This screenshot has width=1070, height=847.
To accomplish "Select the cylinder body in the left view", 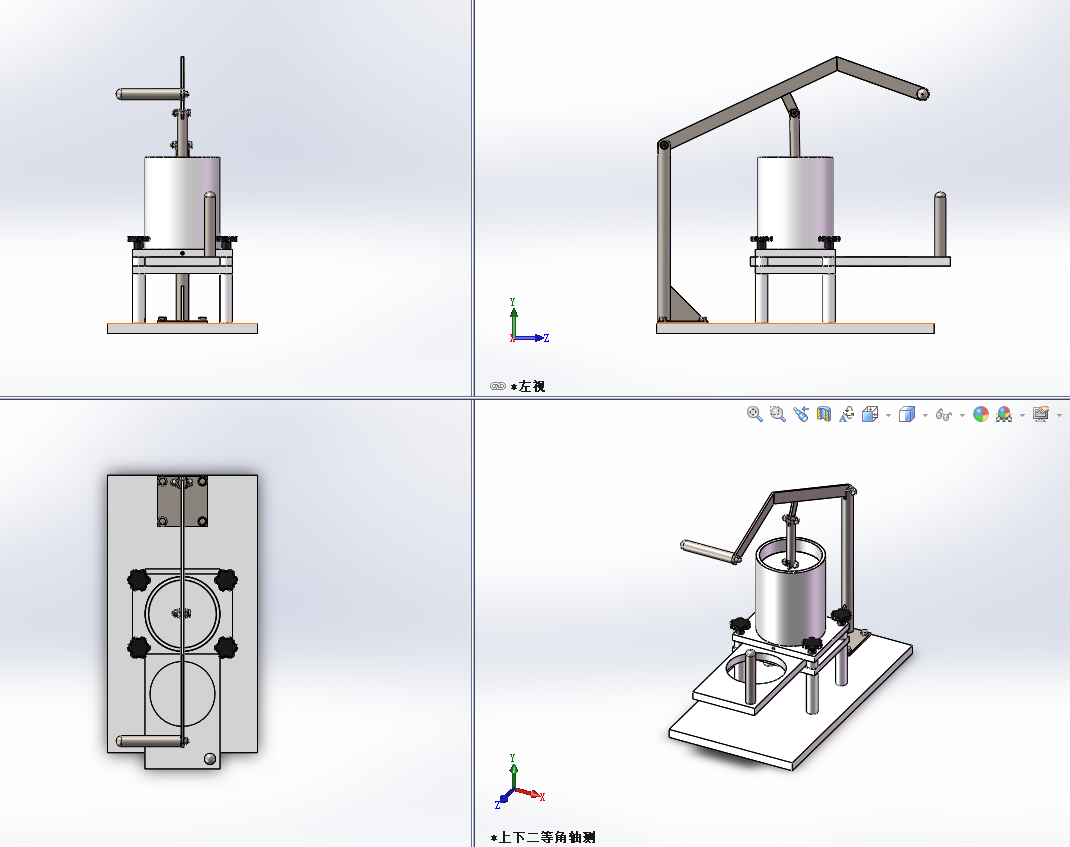I will 795,201.
